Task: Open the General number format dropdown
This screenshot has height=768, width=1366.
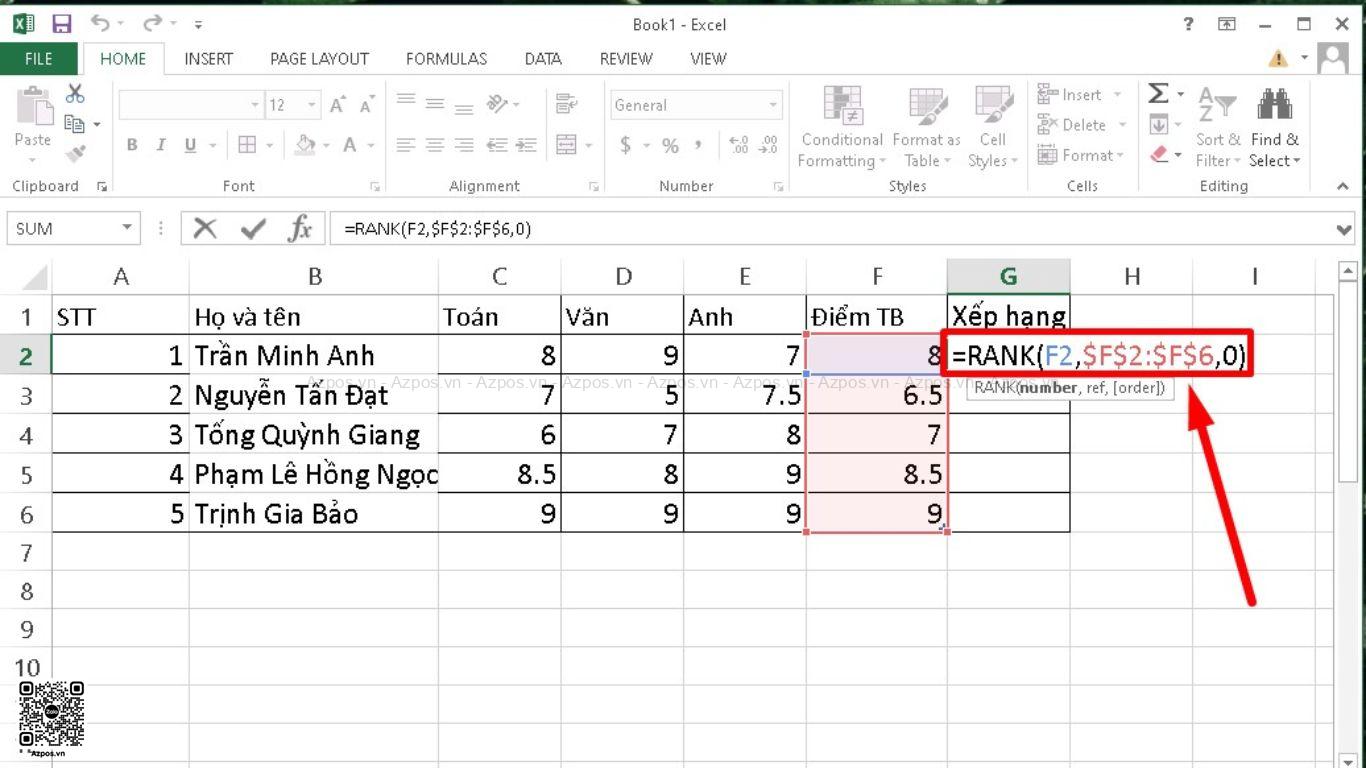Action: 773,105
